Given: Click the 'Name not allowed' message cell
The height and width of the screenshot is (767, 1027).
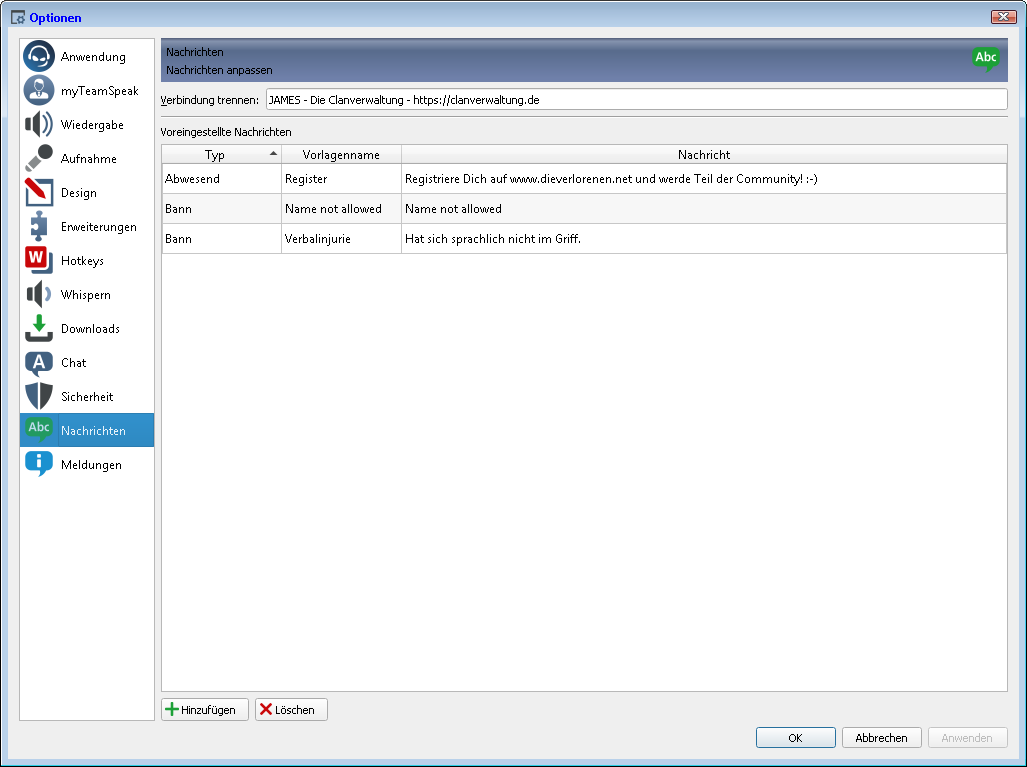Looking at the screenshot, I should [704, 209].
